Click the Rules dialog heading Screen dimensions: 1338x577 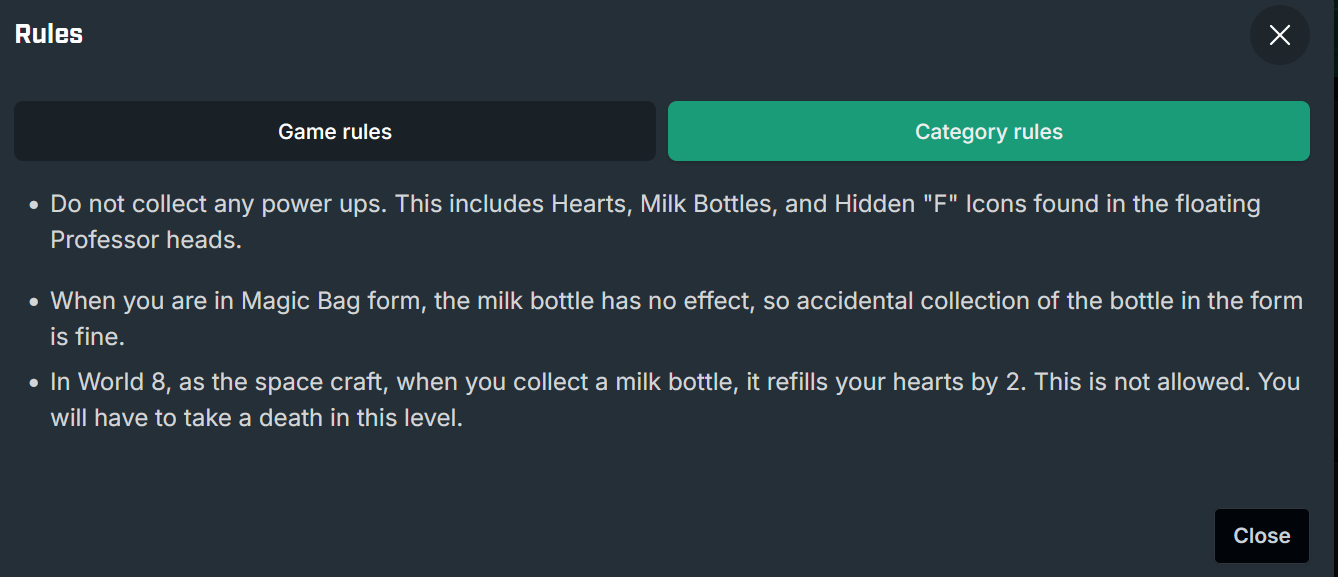pos(49,34)
